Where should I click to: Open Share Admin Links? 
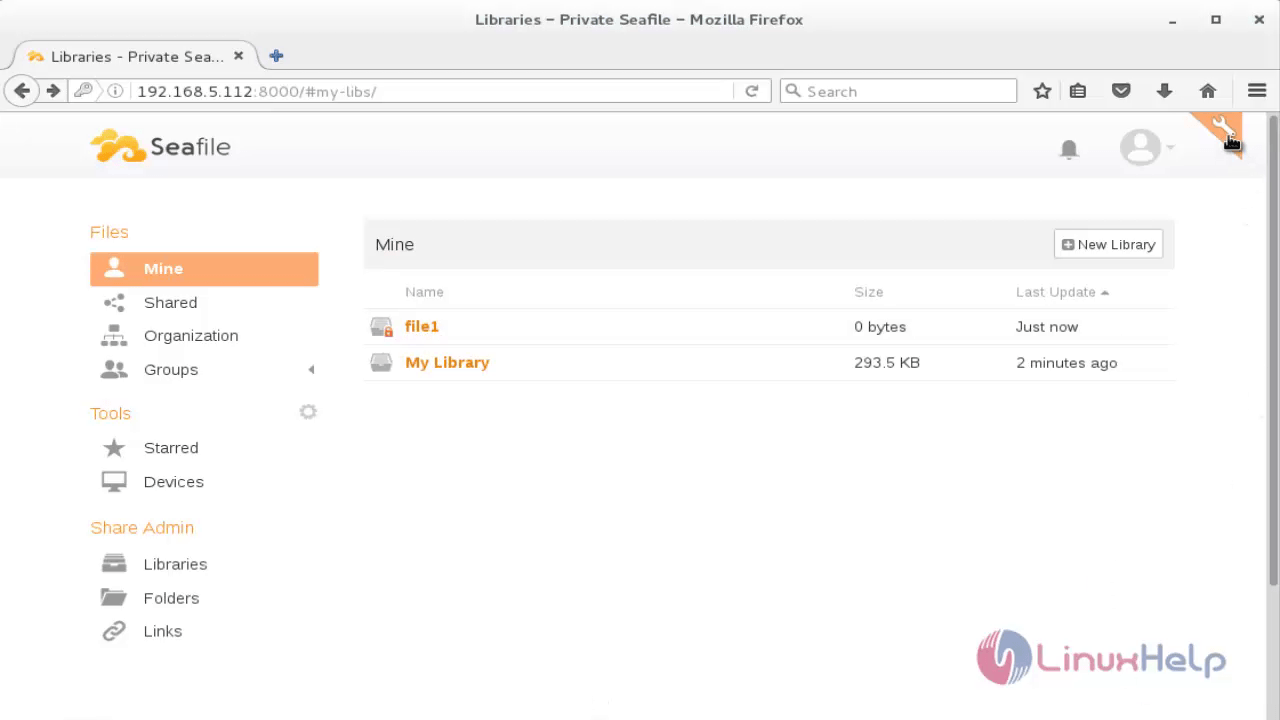click(162, 631)
